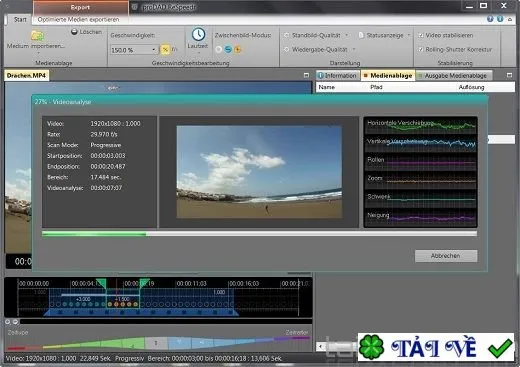520x367 pixels.
Task: Collapse the ribbon with small arrow
Action: coord(510,20)
